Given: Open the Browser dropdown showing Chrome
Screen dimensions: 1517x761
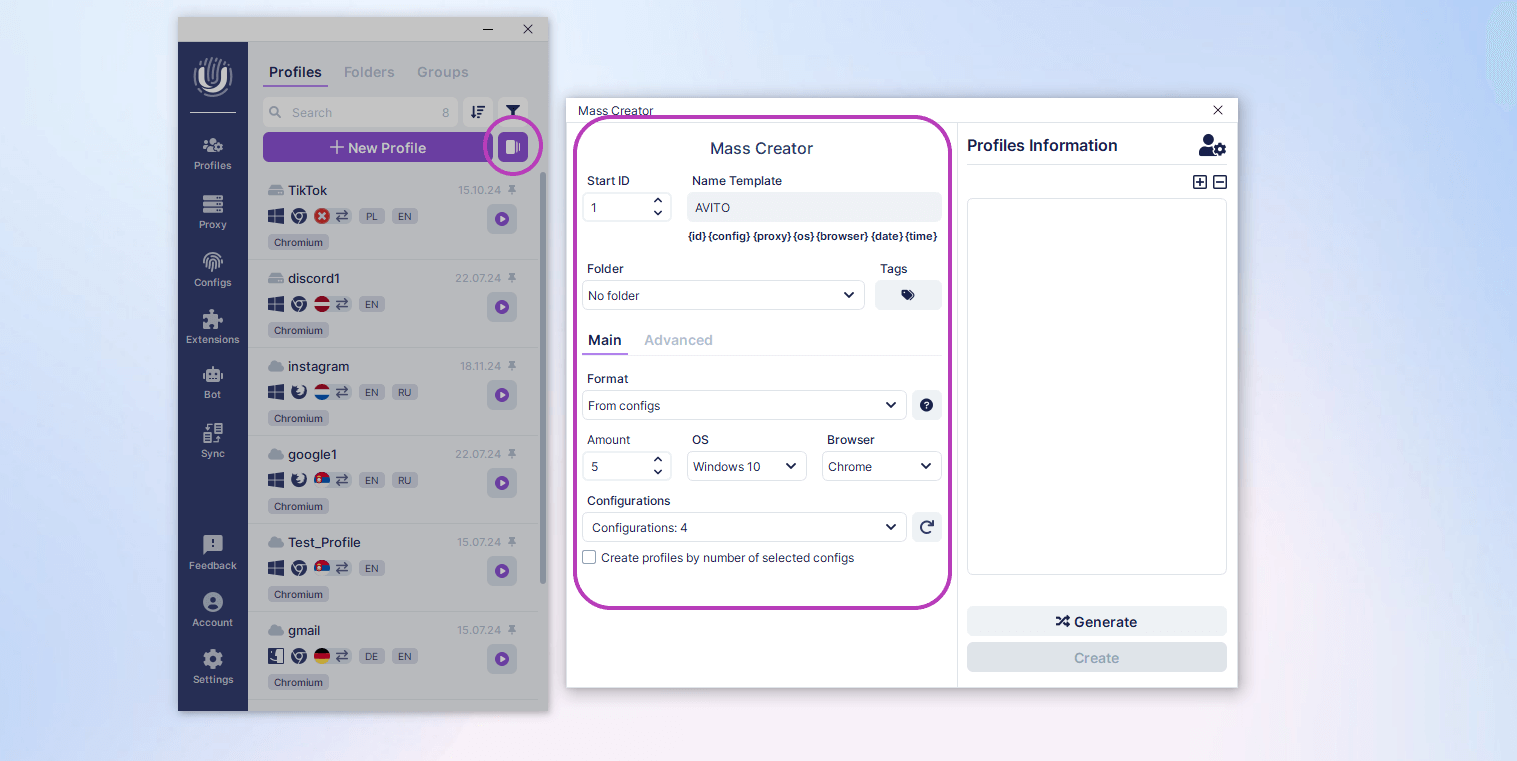Looking at the screenshot, I should (880, 466).
